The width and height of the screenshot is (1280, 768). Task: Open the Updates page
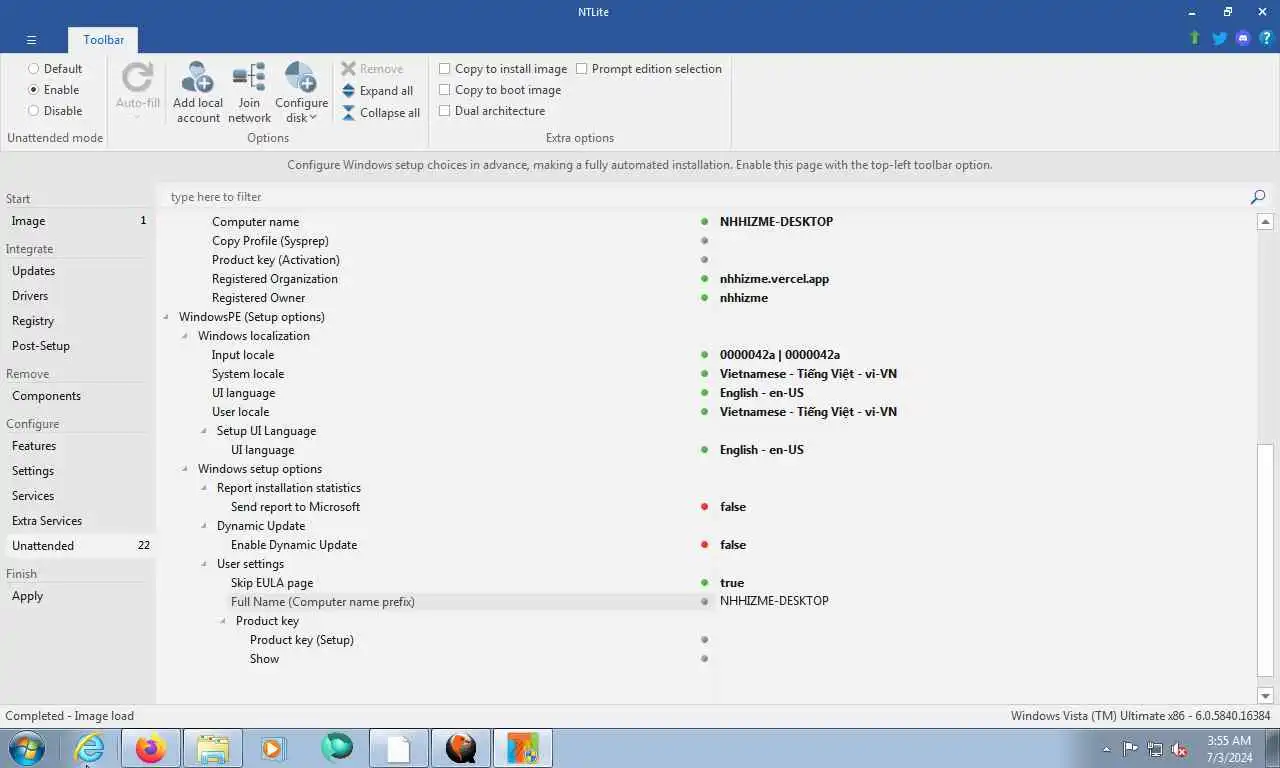[78, 271]
